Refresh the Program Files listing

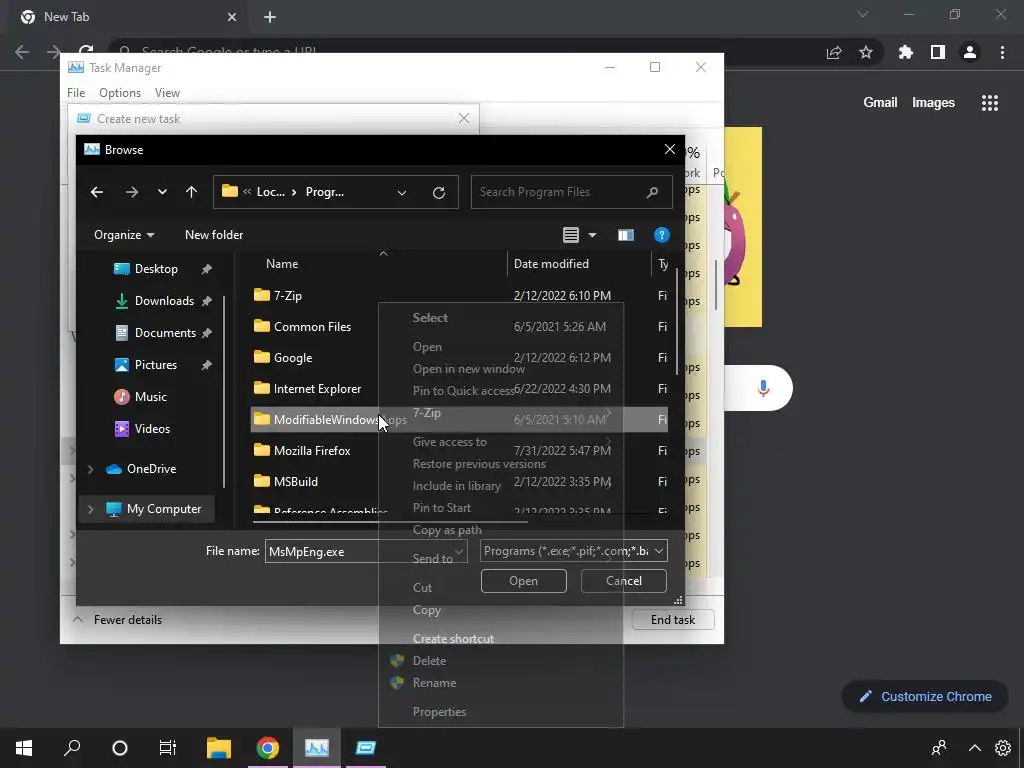(x=439, y=192)
